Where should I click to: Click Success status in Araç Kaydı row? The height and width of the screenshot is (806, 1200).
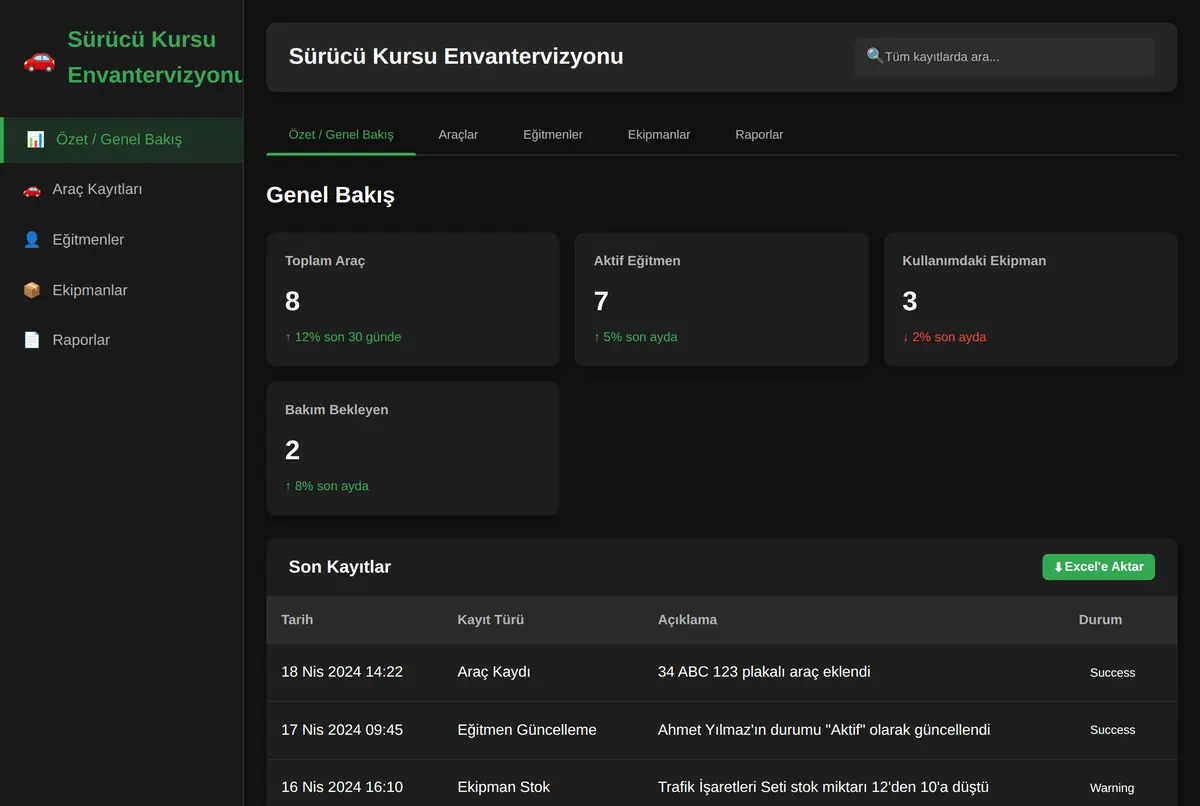[x=1112, y=673]
